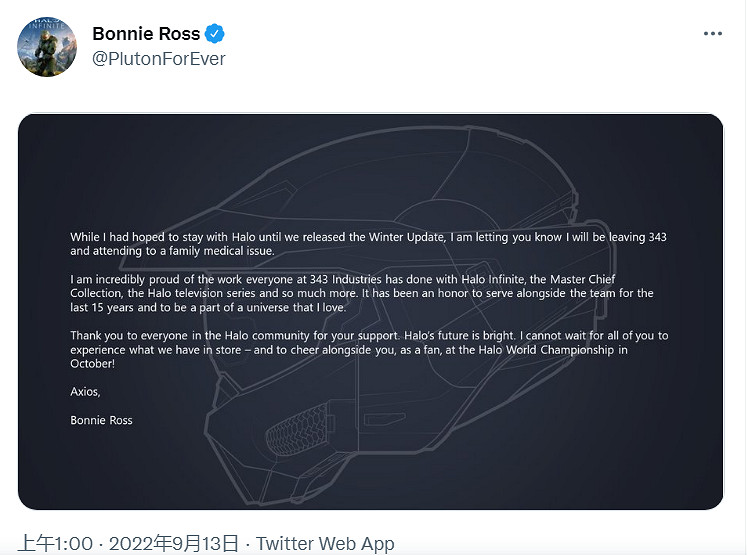Click the 上午1:00 tweet timestamp
This screenshot has width=747, height=555.
point(55,544)
